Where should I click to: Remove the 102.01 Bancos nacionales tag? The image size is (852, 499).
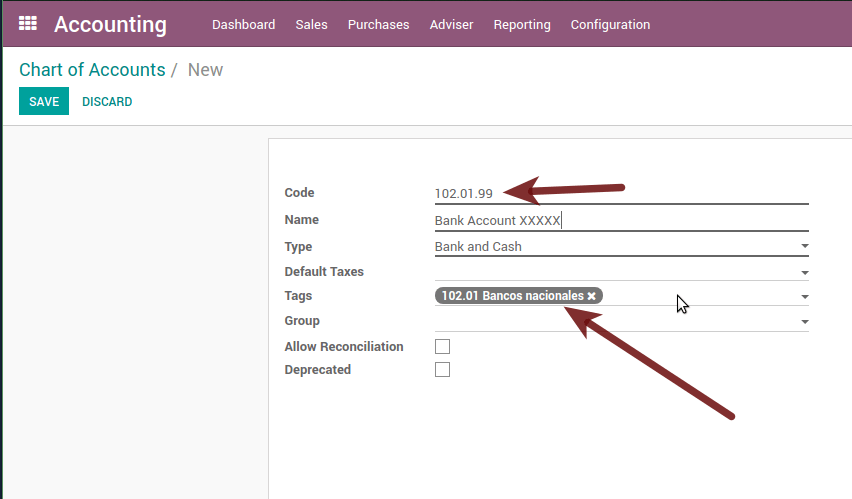pos(592,296)
